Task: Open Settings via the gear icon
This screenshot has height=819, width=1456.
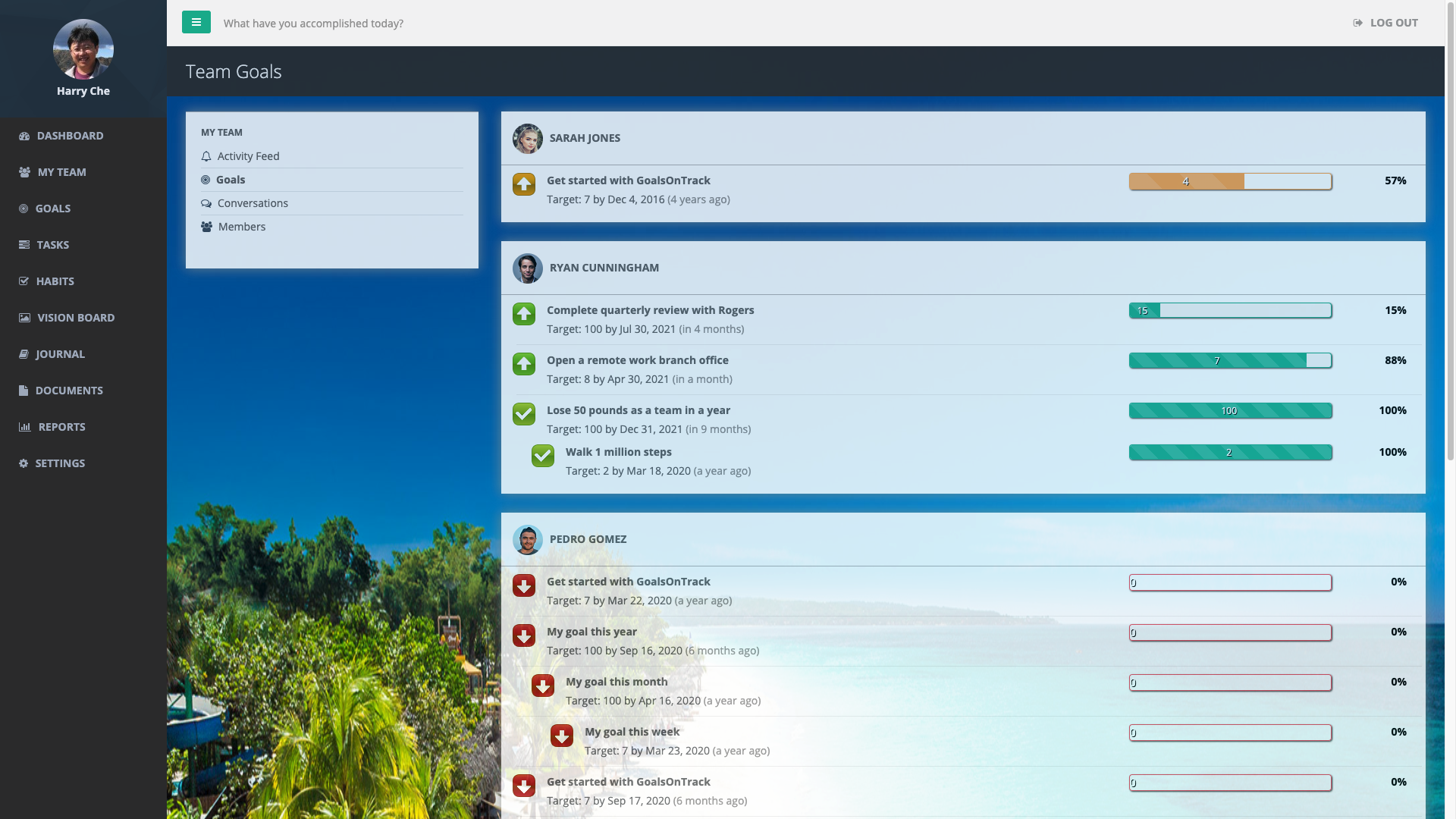Action: [24, 463]
